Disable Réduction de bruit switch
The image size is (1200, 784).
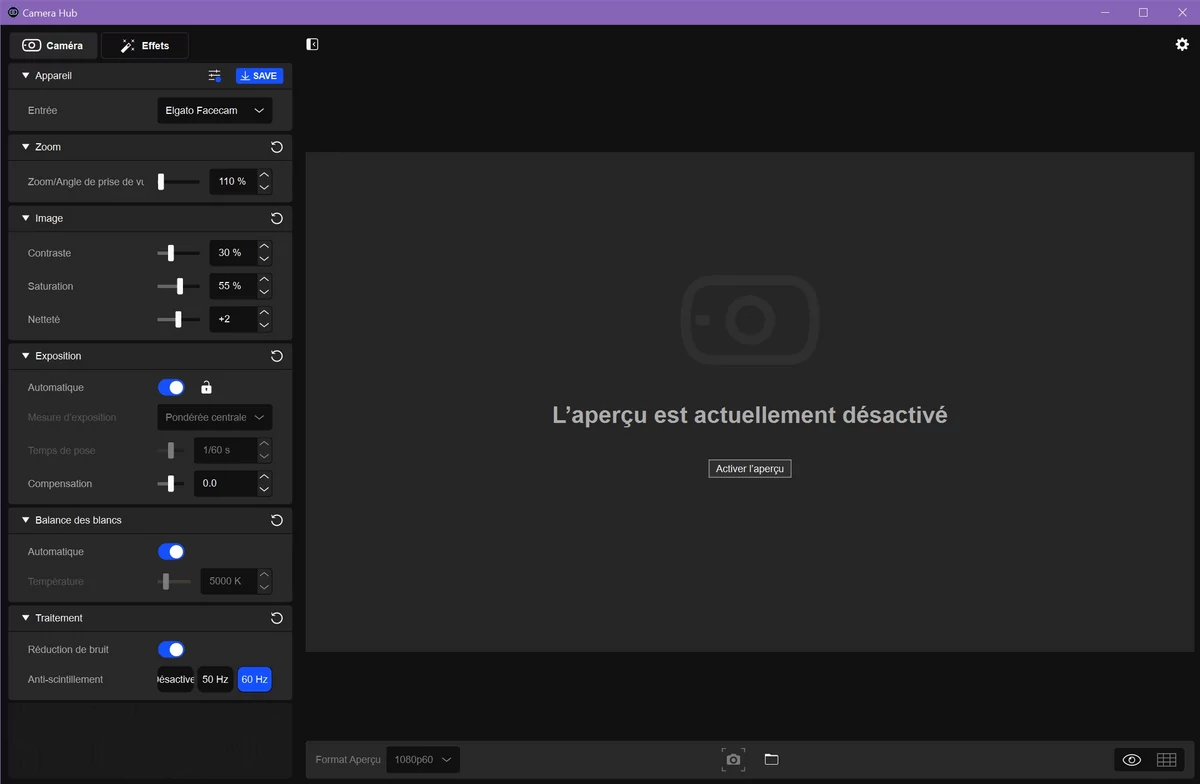171,650
